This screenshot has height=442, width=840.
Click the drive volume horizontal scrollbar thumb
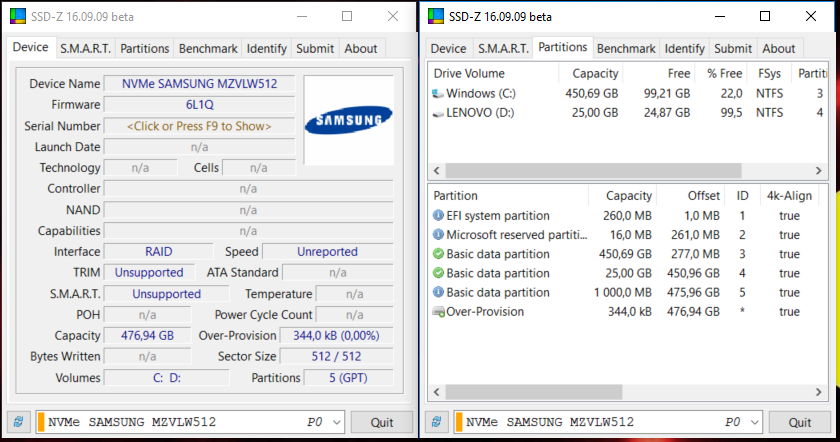[594, 170]
